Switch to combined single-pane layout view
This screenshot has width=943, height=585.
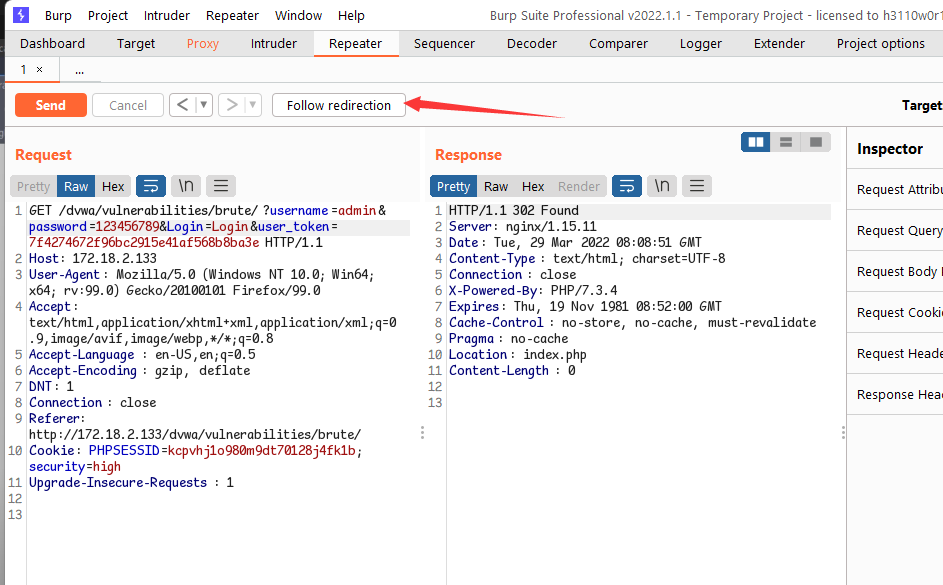point(816,142)
